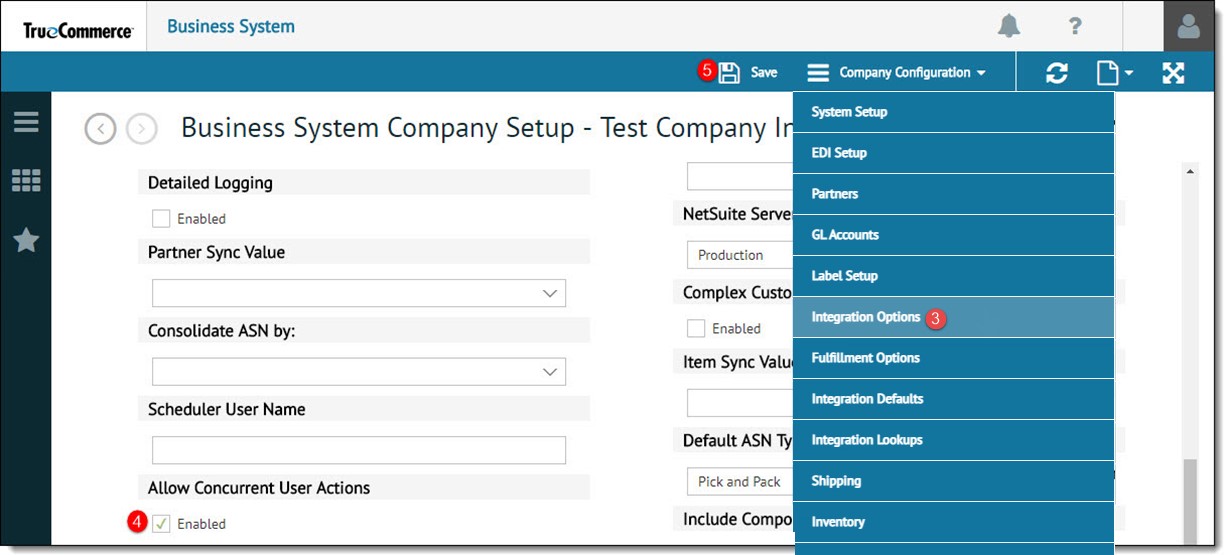
Task: Select Partners menu item
Action: click(954, 194)
